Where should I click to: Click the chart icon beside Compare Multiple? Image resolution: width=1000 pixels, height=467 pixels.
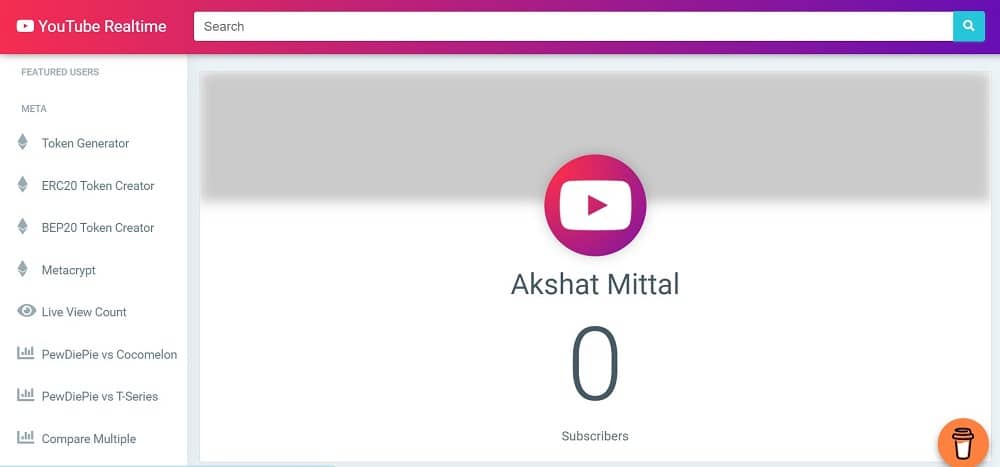tap(26, 437)
